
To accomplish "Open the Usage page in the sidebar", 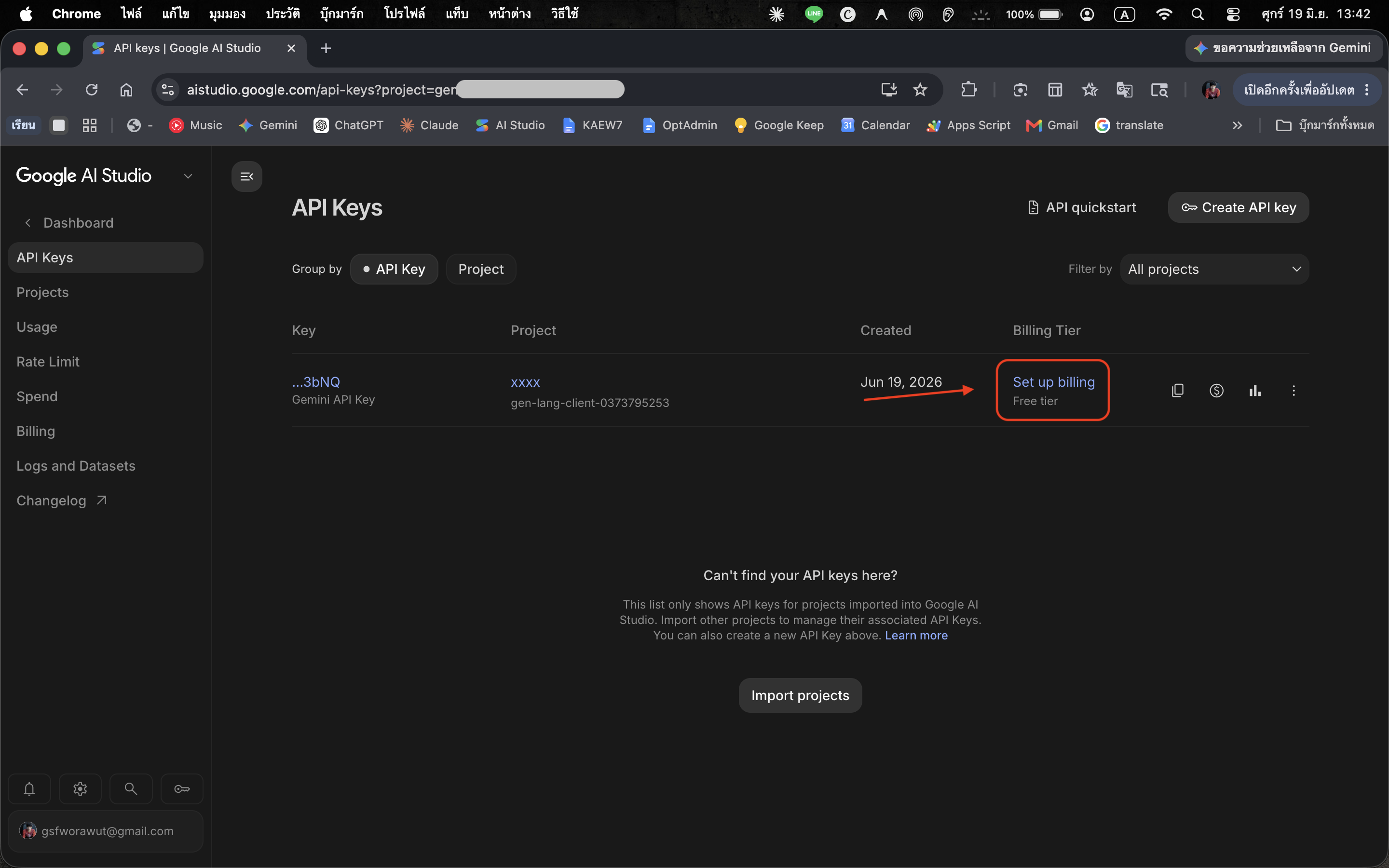I will pyautogui.click(x=37, y=327).
